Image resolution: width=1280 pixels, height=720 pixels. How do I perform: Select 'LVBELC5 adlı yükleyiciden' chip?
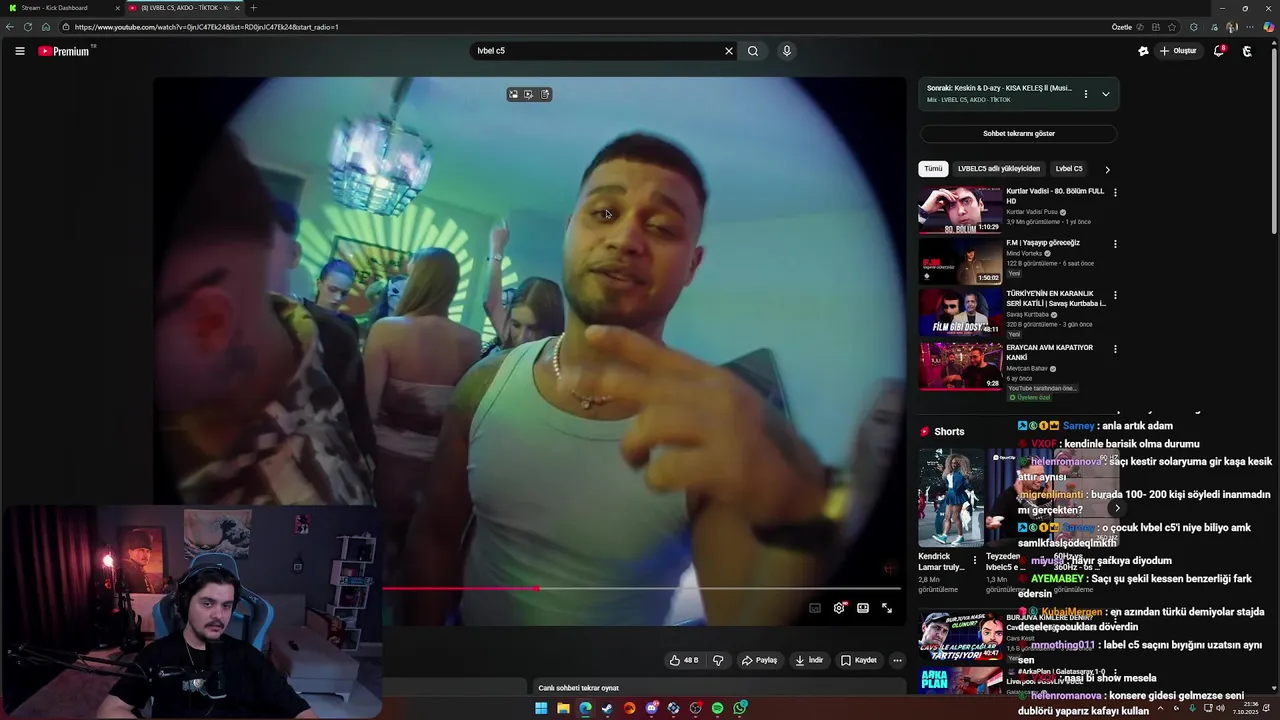pyautogui.click(x=999, y=169)
